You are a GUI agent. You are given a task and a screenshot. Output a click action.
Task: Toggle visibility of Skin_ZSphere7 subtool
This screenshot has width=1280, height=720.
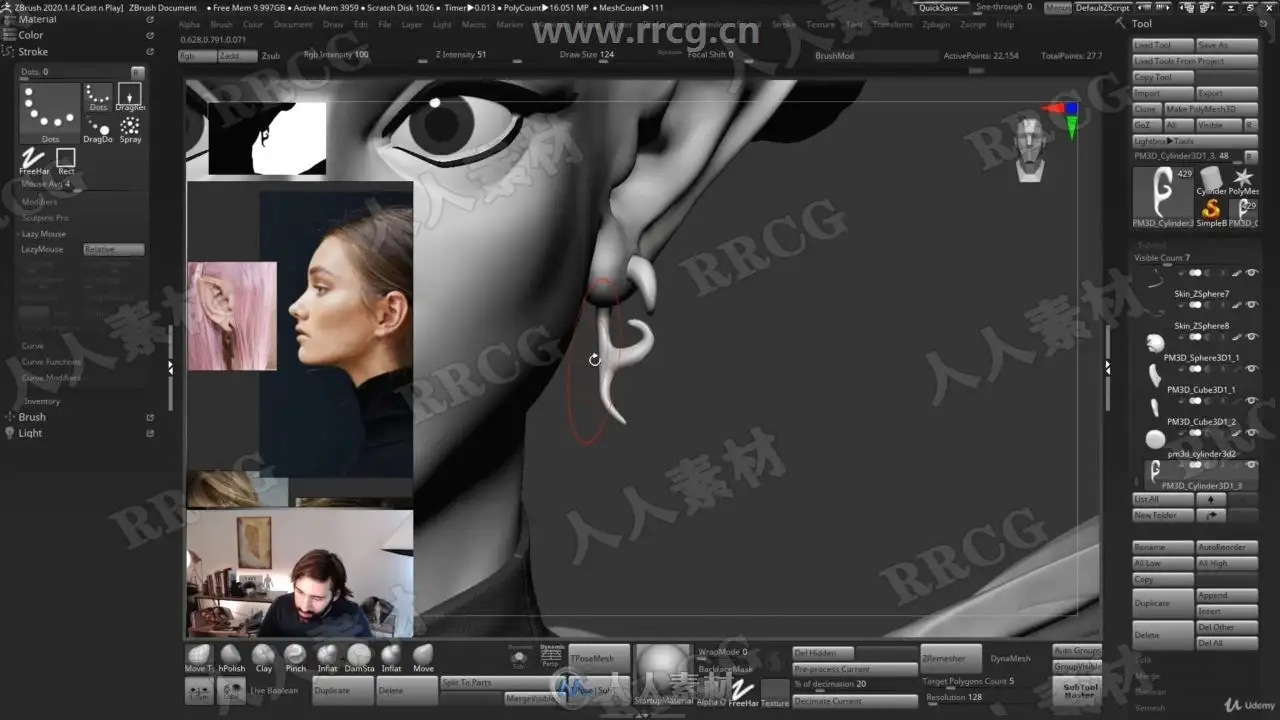point(1251,273)
